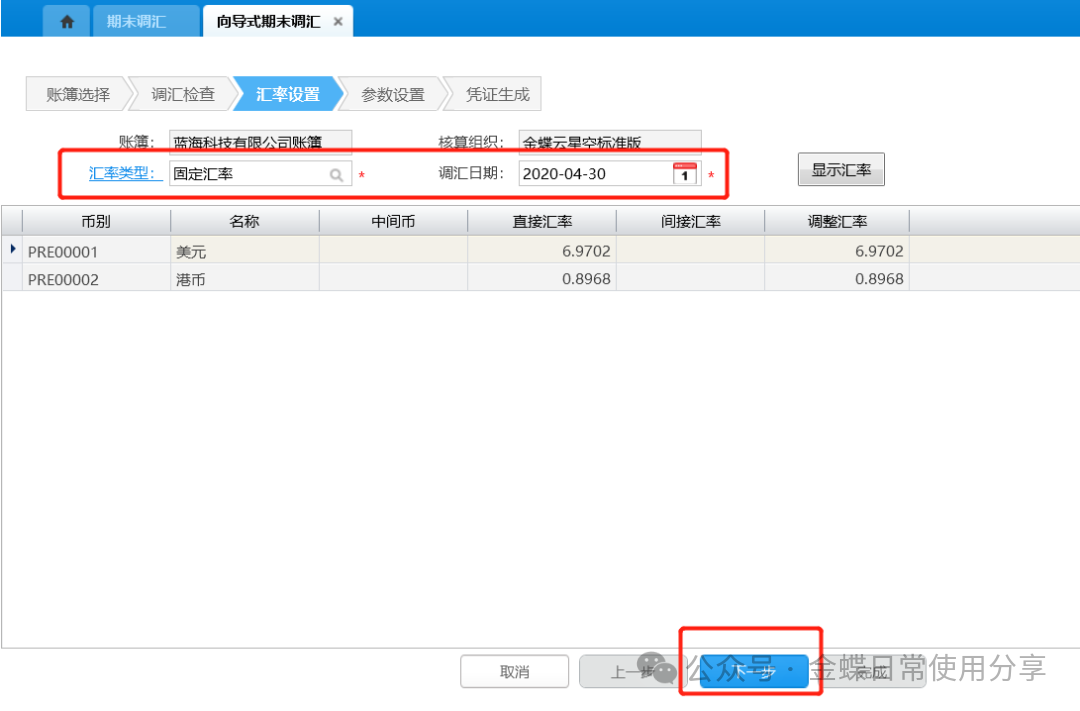Click the 取消 button

tap(514, 672)
